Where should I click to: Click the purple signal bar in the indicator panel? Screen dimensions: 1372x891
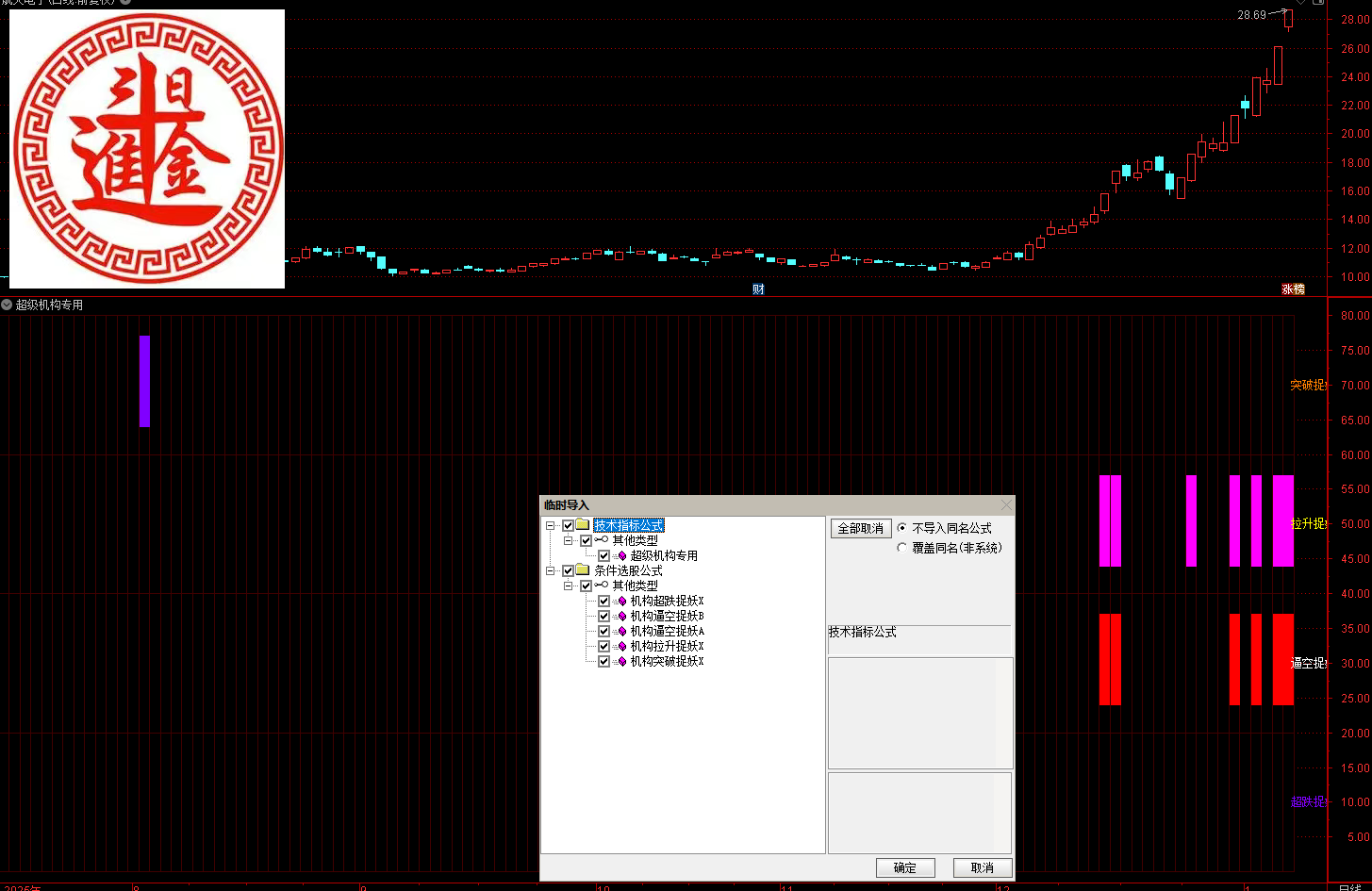pyautogui.click(x=144, y=381)
